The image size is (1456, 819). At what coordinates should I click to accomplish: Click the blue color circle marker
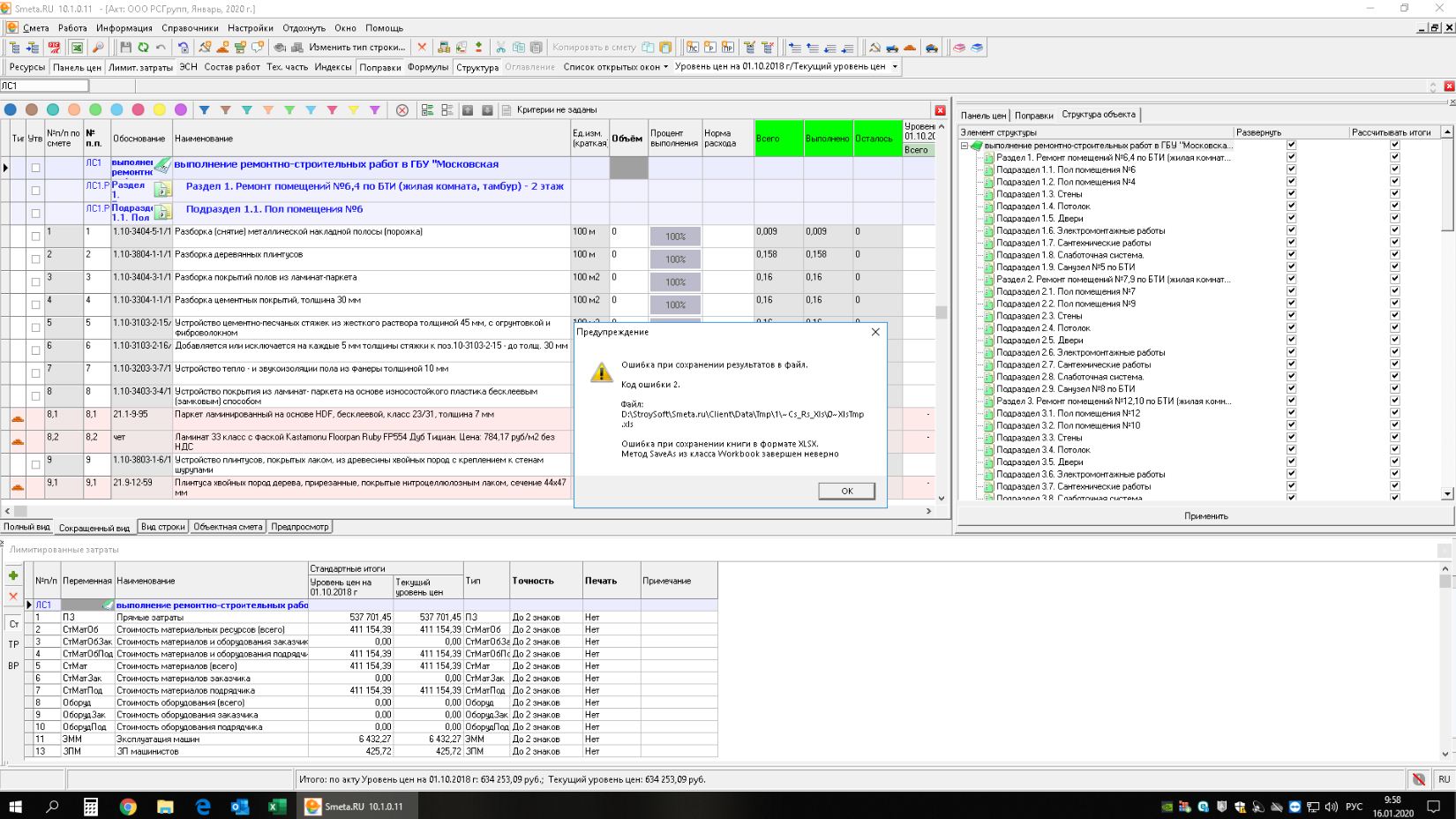[11, 110]
